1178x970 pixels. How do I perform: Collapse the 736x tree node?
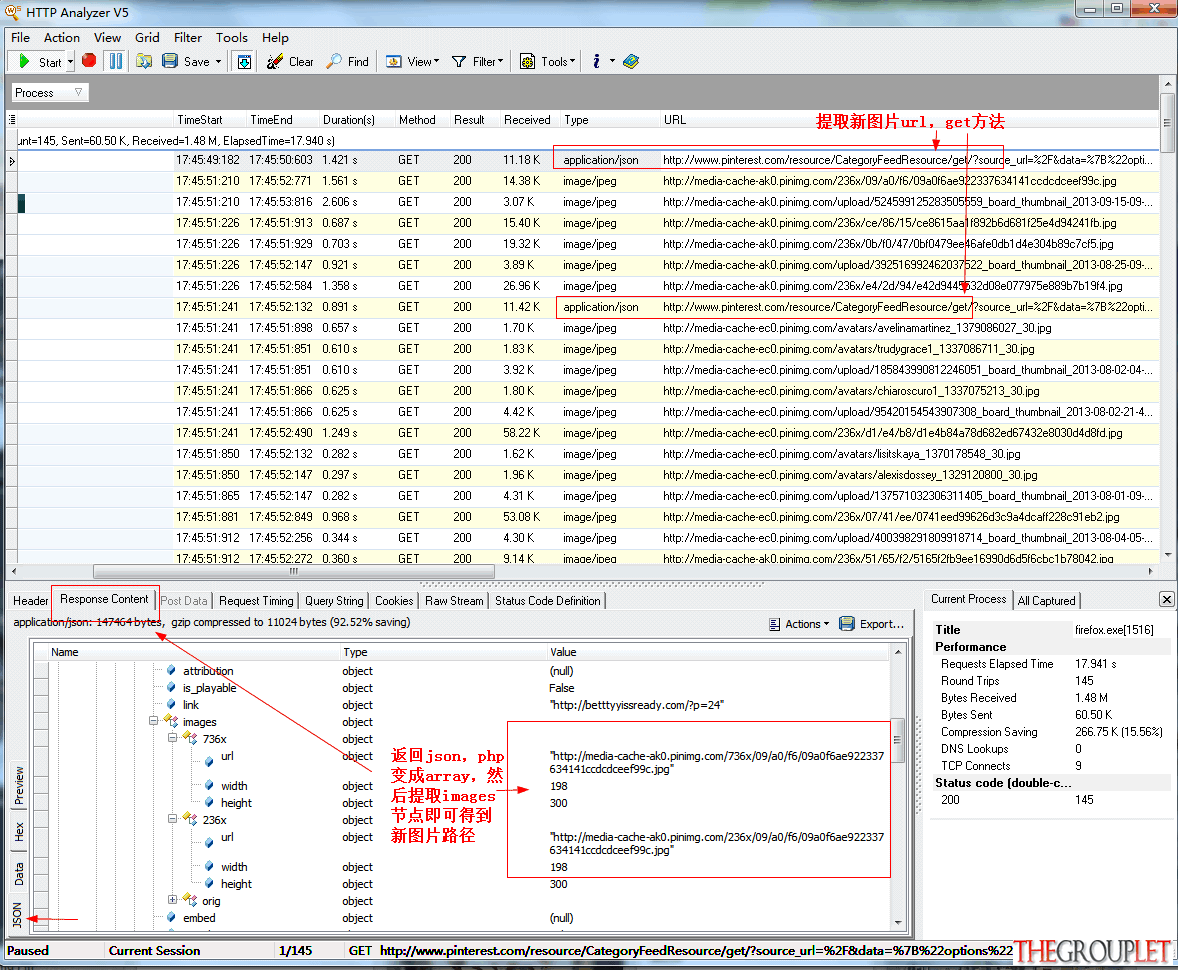(173, 738)
